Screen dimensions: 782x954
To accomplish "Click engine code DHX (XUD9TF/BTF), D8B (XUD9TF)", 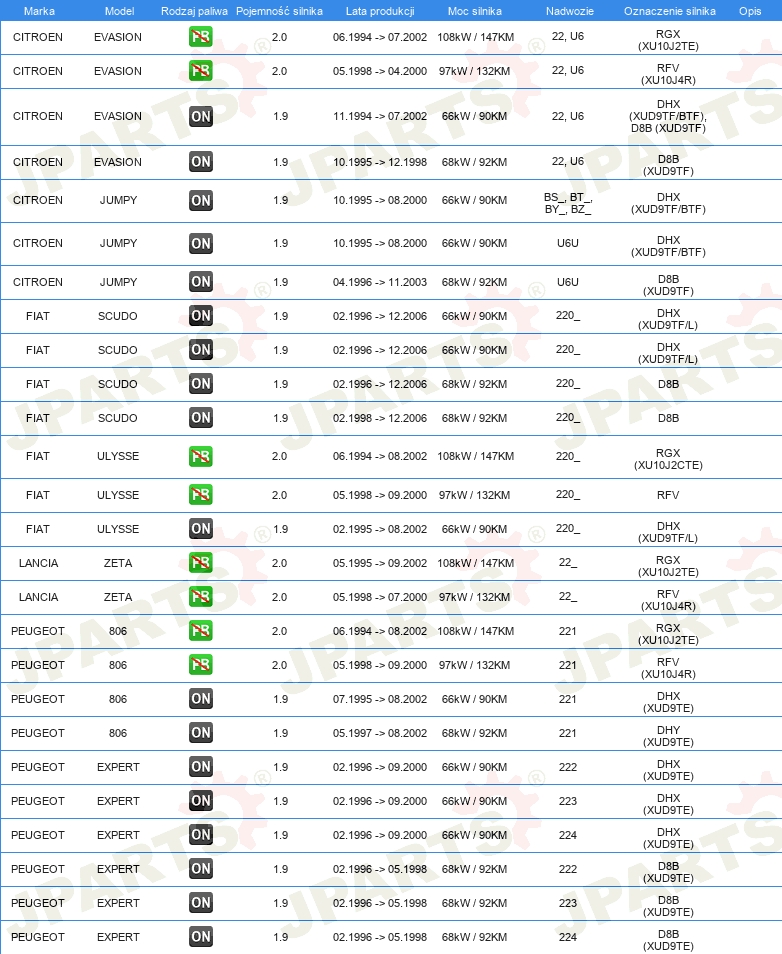I will point(668,116).
